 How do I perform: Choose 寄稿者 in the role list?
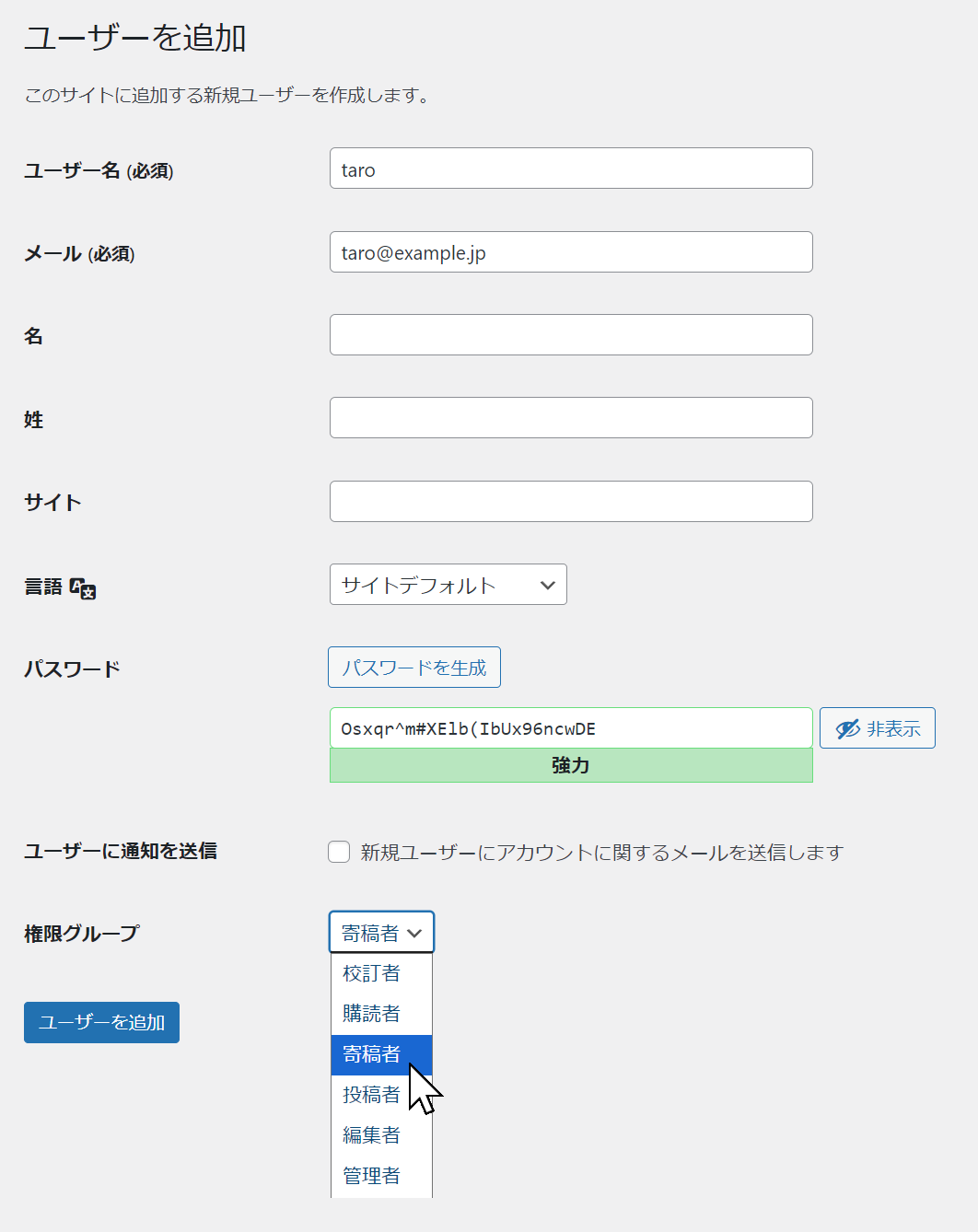pyautogui.click(x=372, y=1054)
